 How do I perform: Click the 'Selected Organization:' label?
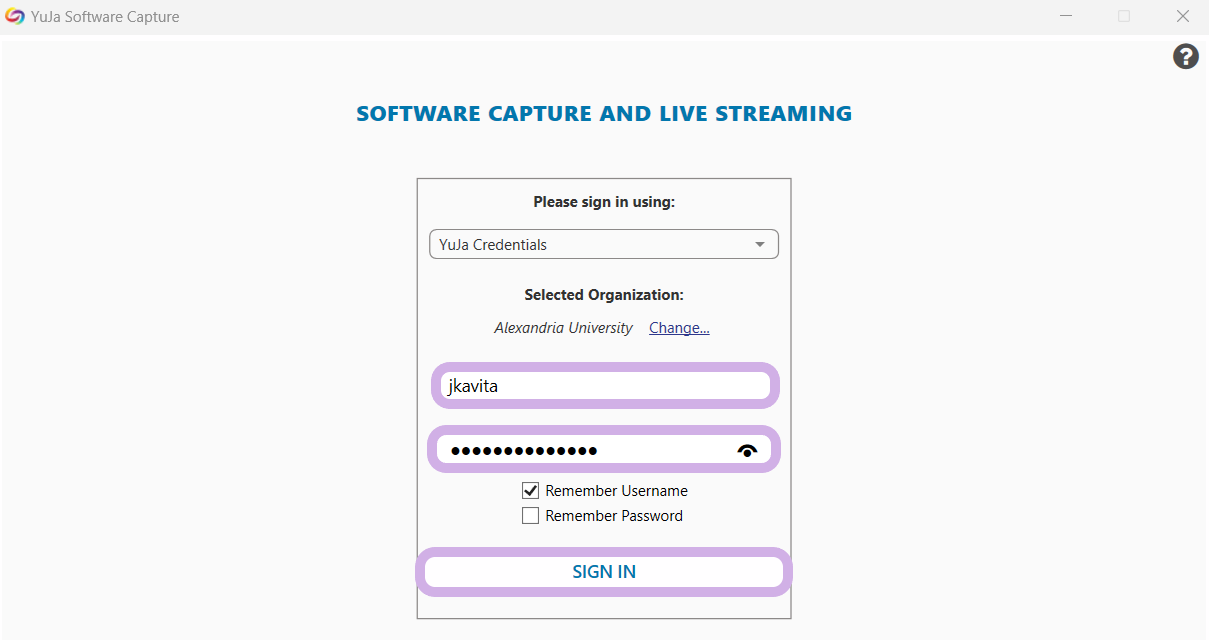tap(604, 295)
